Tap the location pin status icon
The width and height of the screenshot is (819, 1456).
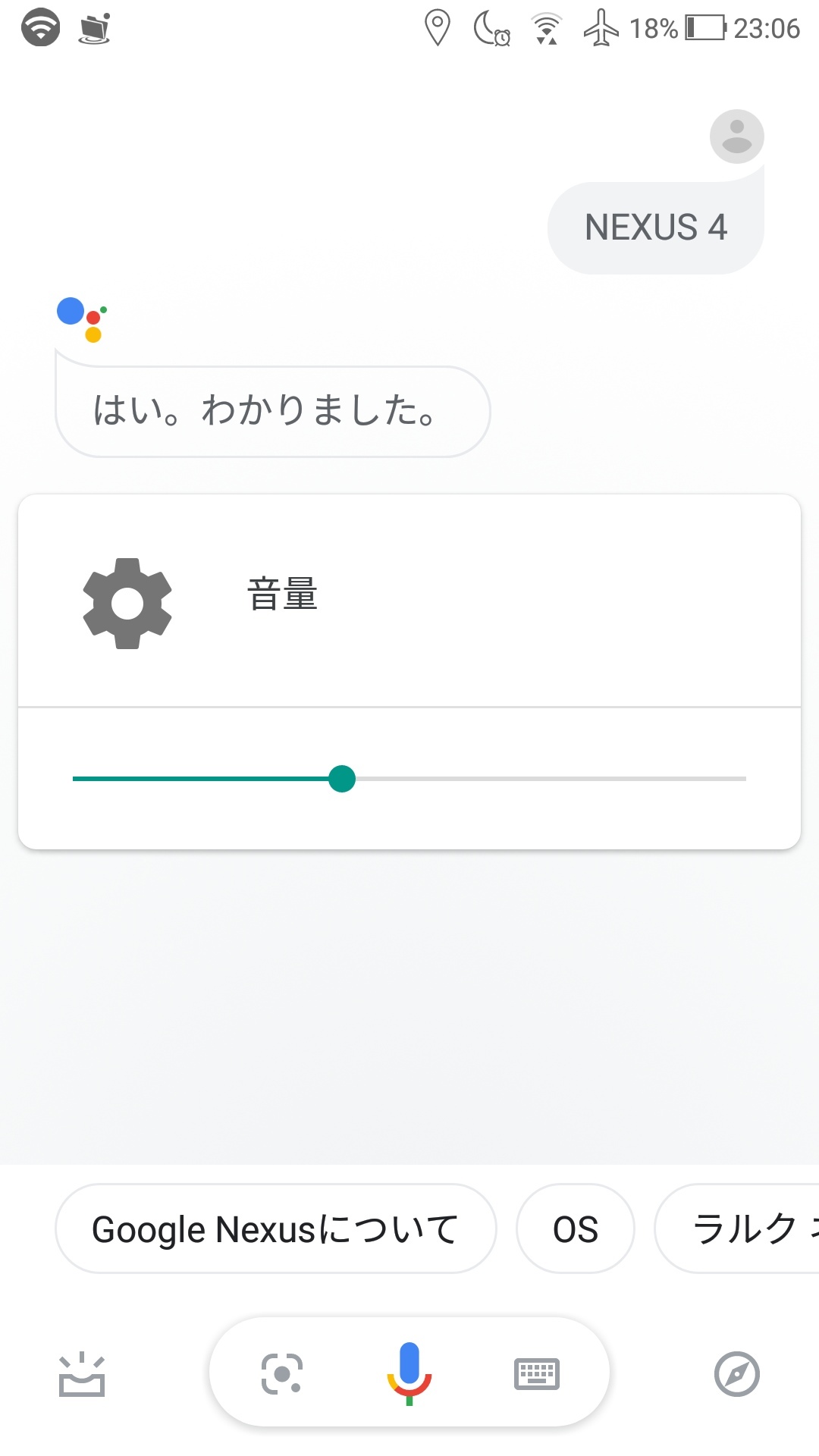pyautogui.click(x=438, y=28)
